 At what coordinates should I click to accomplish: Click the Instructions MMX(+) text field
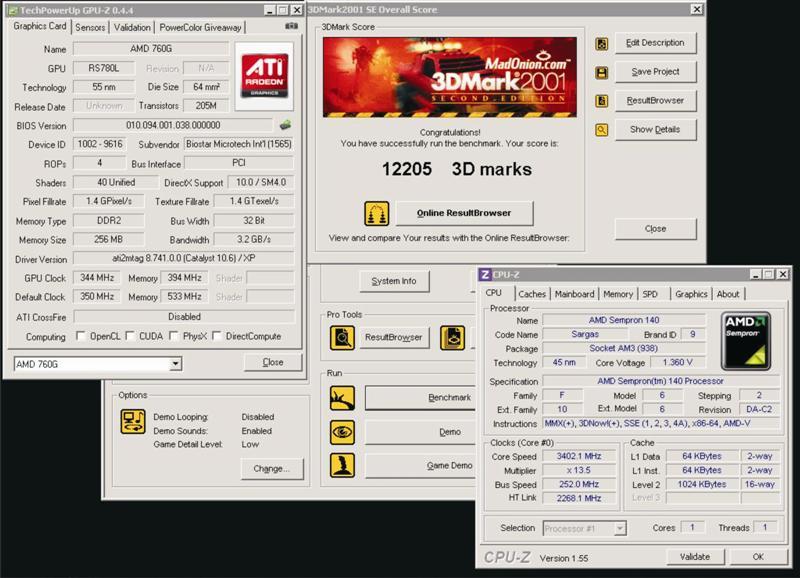click(661, 423)
